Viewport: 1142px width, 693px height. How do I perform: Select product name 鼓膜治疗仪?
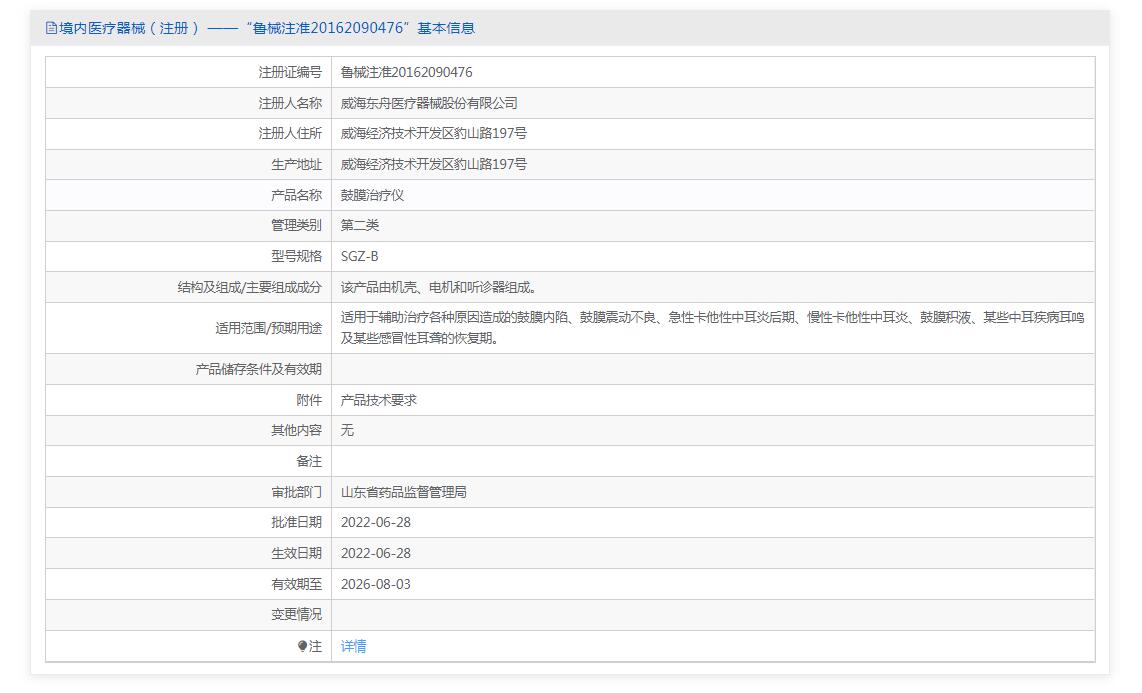(x=372, y=195)
